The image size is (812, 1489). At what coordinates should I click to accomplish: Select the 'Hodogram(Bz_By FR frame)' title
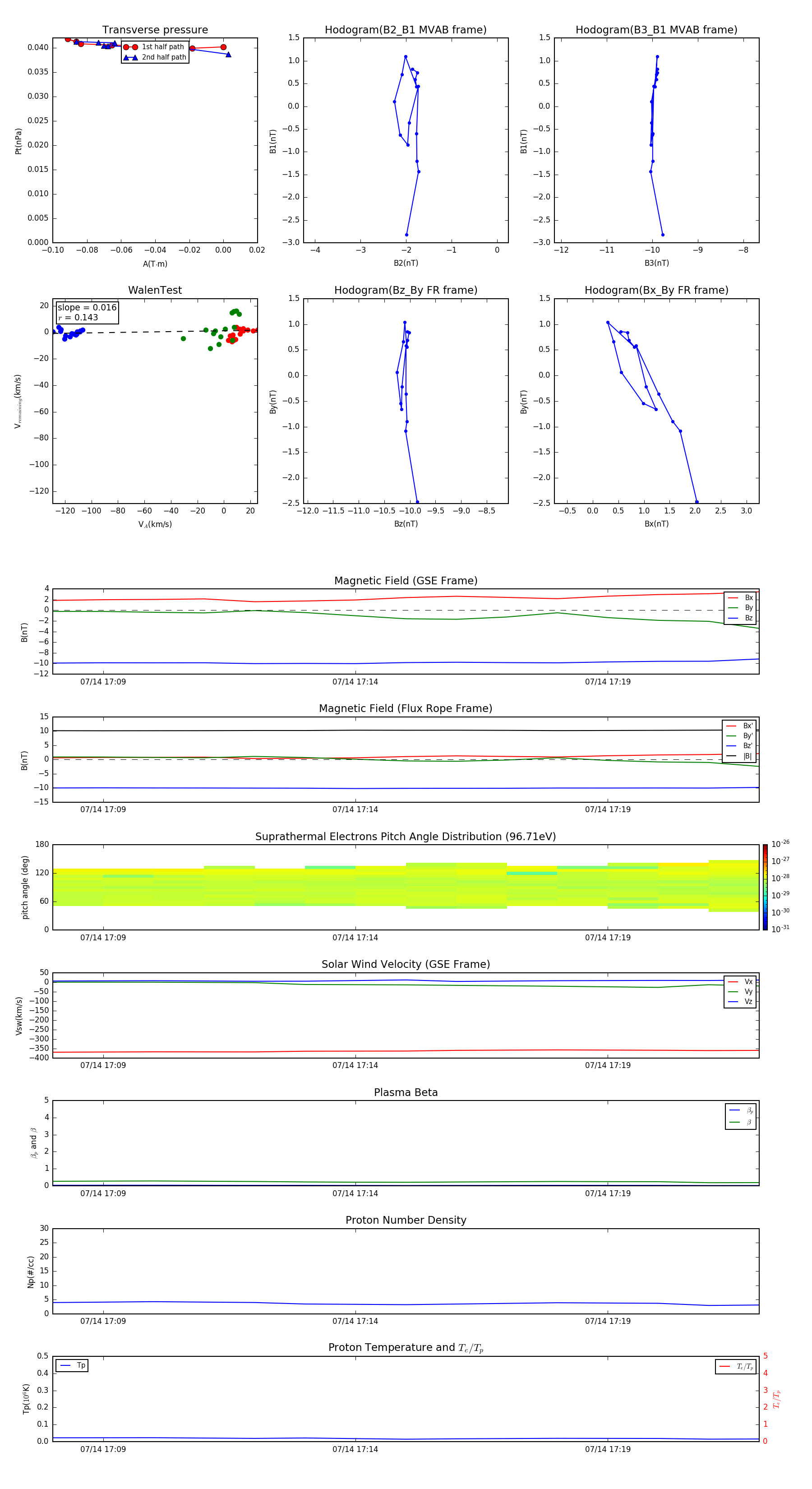[406, 290]
